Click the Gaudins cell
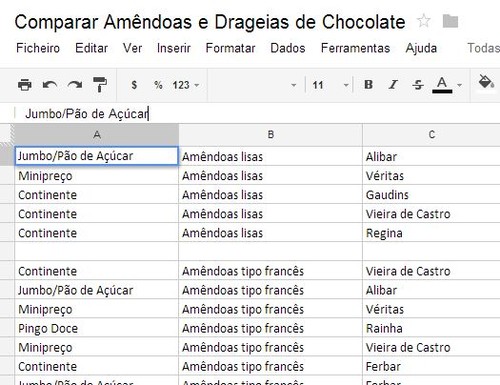This screenshot has height=385, width=500. click(x=431, y=194)
